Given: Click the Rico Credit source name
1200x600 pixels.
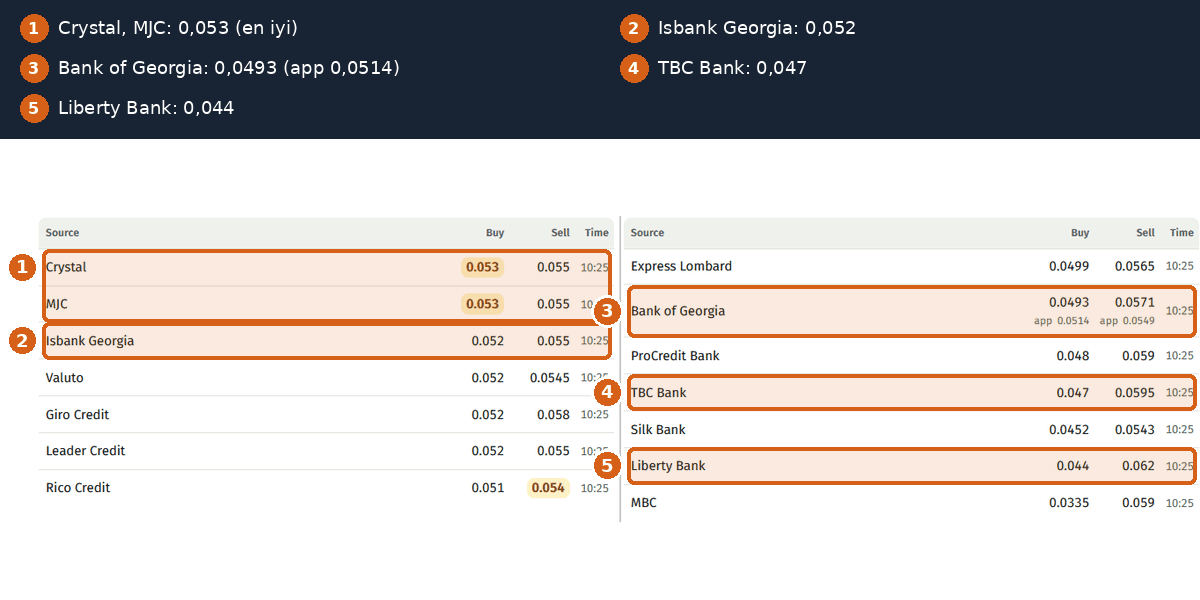Looking at the screenshot, I should click(78, 488).
